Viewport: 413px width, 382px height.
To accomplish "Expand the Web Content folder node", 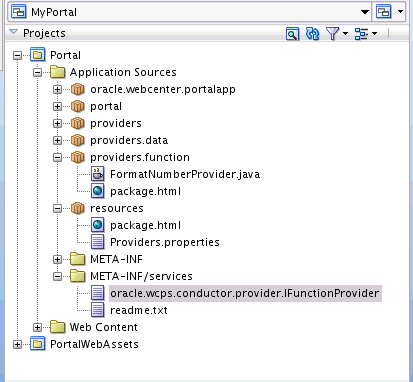I will pyautogui.click(x=37, y=327).
